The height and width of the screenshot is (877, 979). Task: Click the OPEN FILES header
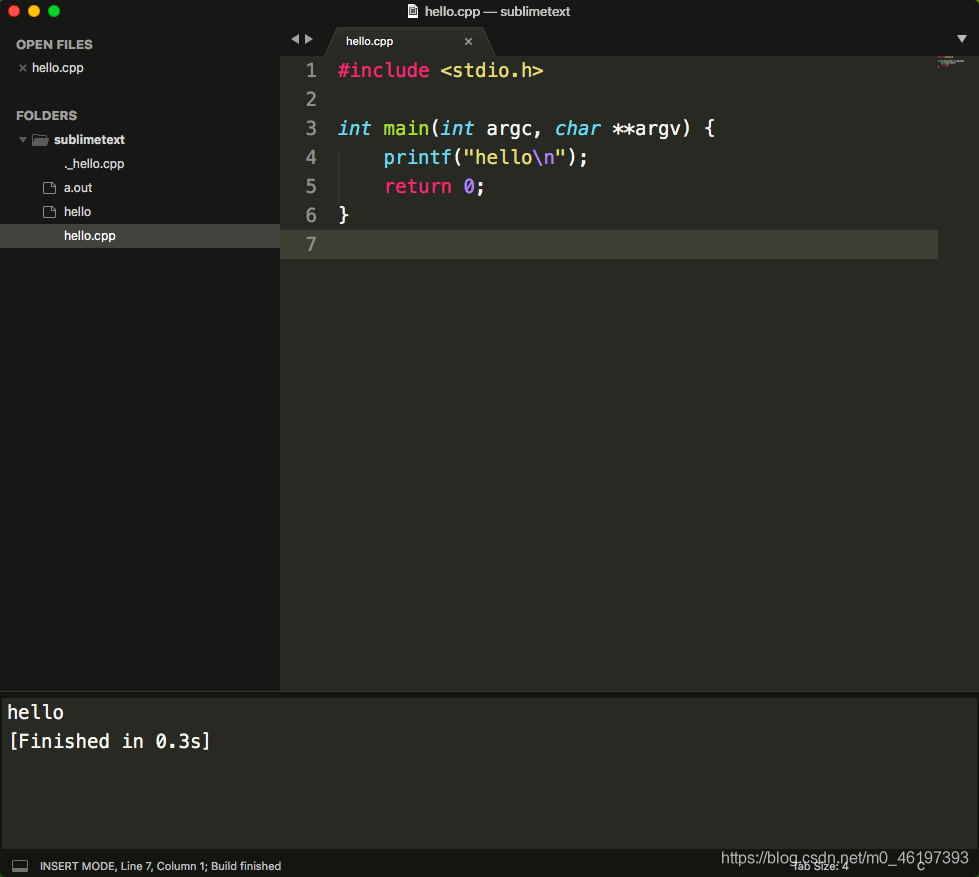click(x=54, y=44)
